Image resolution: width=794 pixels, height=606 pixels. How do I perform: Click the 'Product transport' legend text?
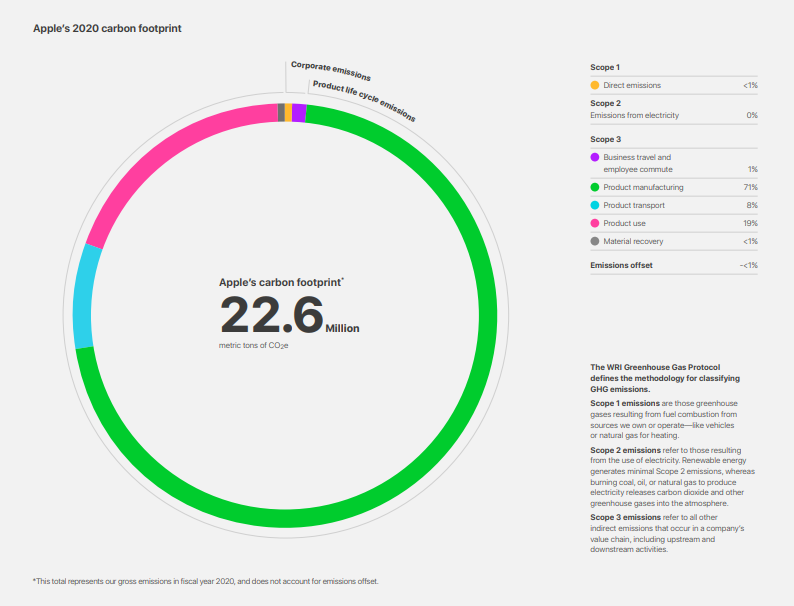[x=634, y=205]
